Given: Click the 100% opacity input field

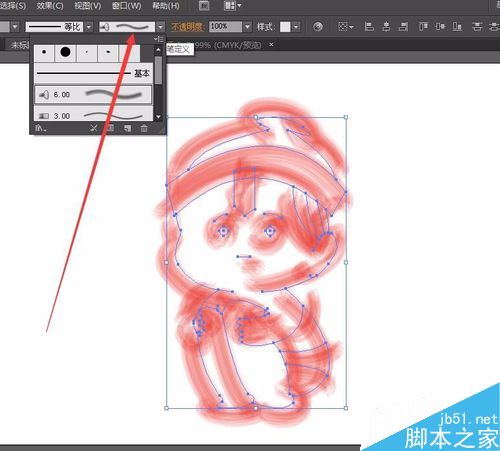Looking at the screenshot, I should click(x=226, y=26).
